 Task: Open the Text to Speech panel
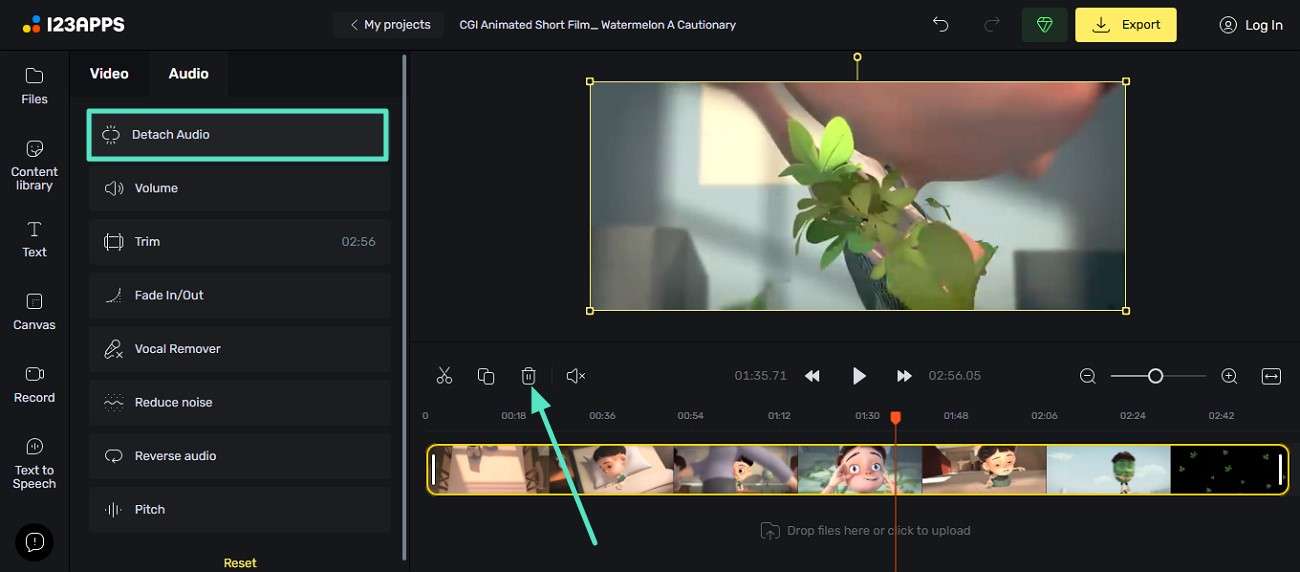pyautogui.click(x=34, y=463)
